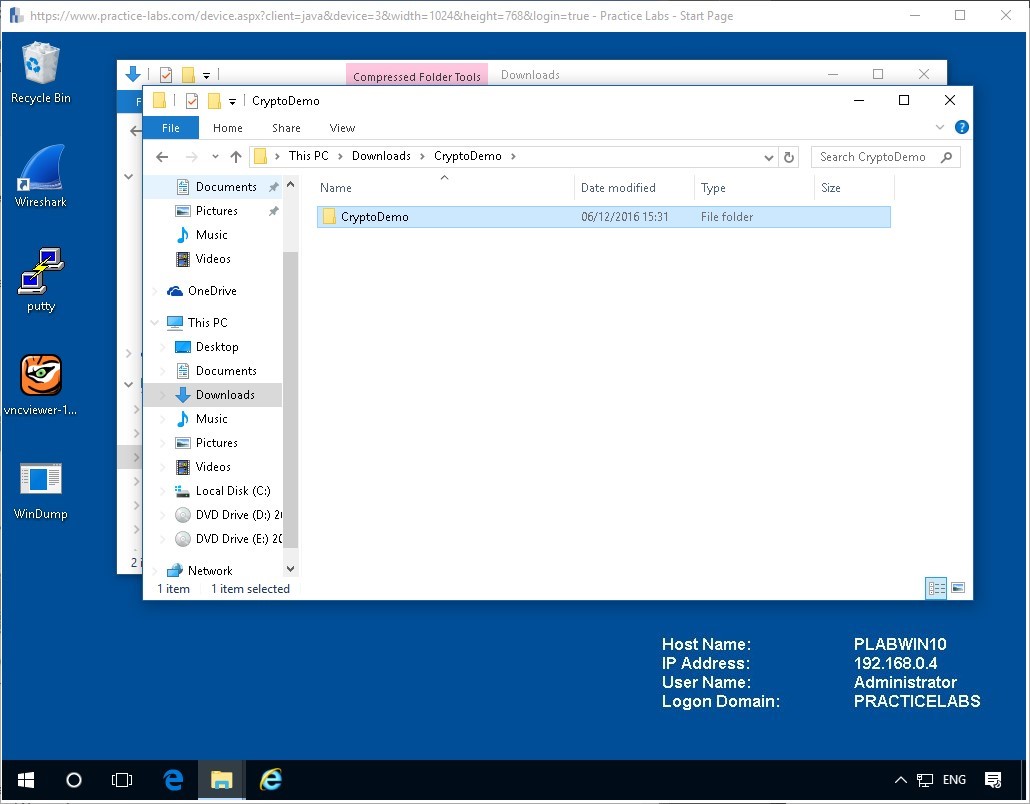1030x804 pixels.
Task: Click inside the Search CryptoDemo box
Action: [x=880, y=157]
